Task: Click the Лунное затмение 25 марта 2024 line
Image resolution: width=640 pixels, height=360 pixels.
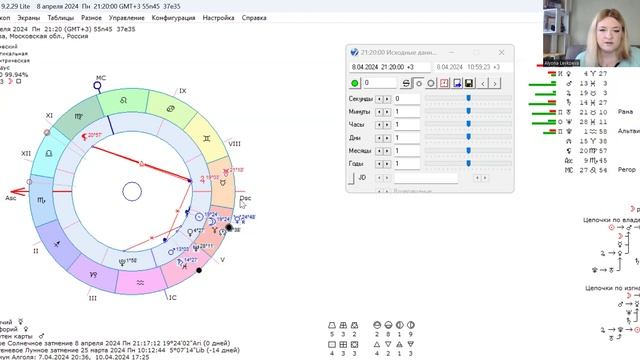Action: point(120,350)
